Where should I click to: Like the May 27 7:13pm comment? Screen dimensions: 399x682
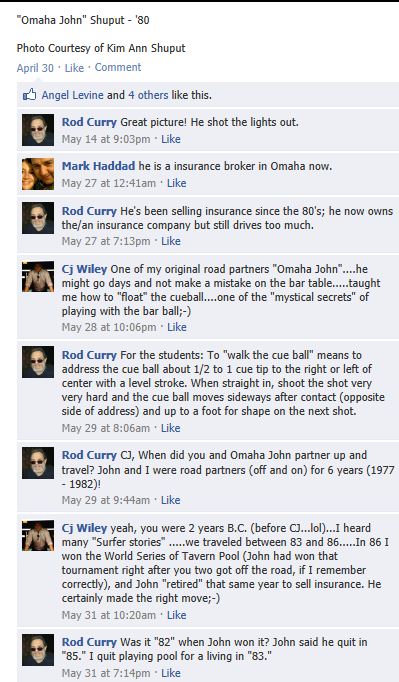(171, 241)
